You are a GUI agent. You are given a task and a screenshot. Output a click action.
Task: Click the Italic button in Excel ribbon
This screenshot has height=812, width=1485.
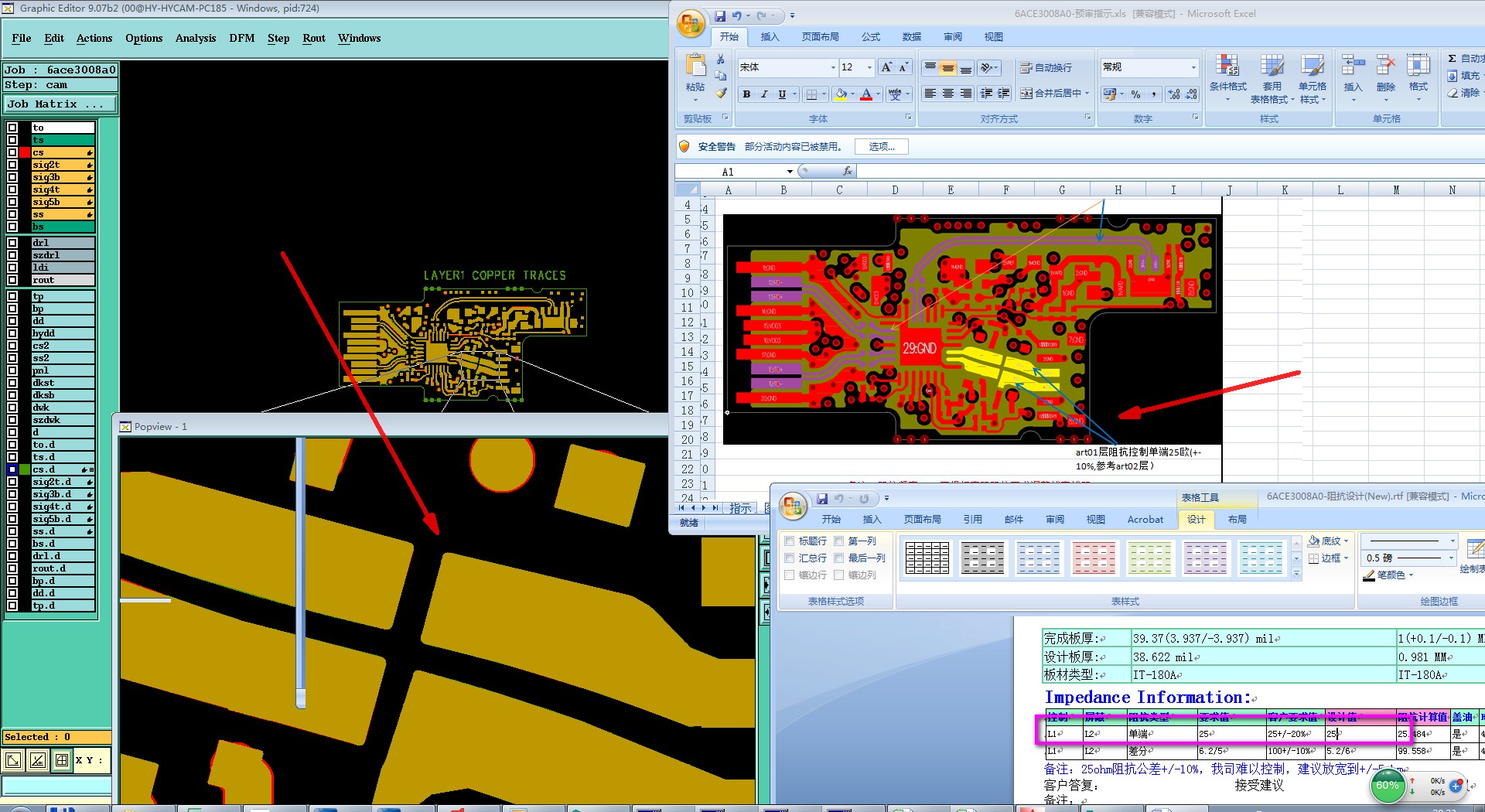764,94
